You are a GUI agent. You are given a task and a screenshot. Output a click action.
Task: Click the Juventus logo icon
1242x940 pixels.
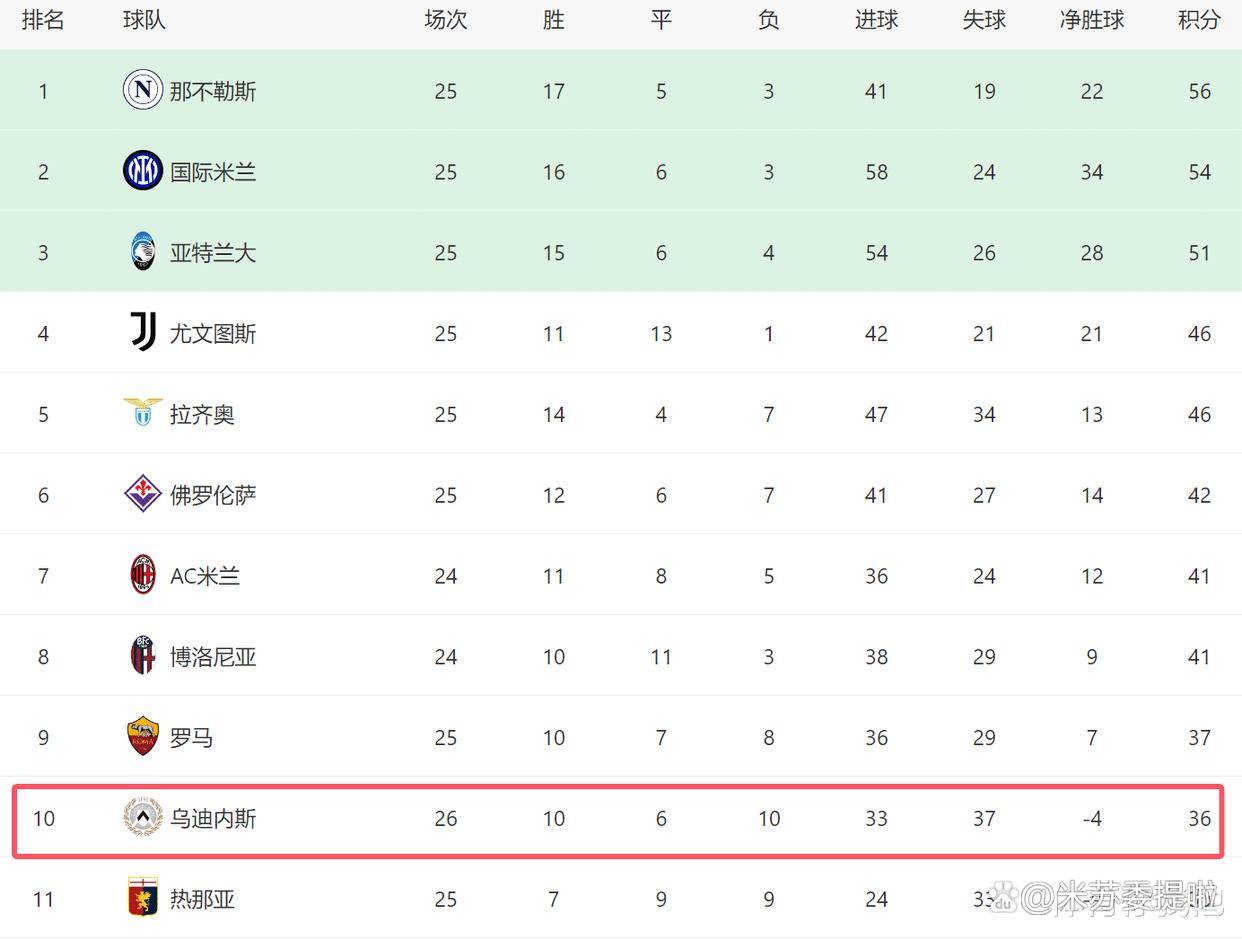click(x=143, y=333)
